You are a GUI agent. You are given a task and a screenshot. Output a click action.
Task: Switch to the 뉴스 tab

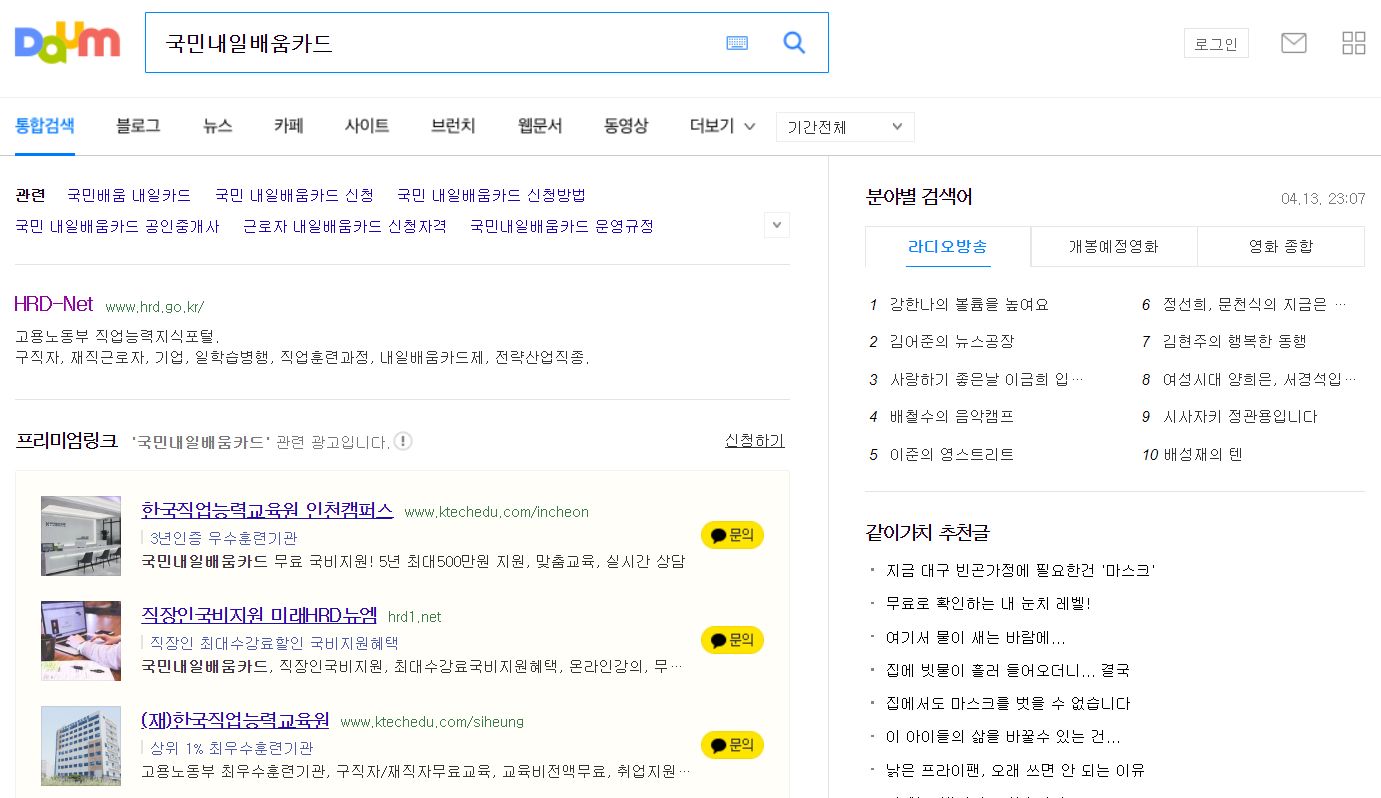click(217, 126)
